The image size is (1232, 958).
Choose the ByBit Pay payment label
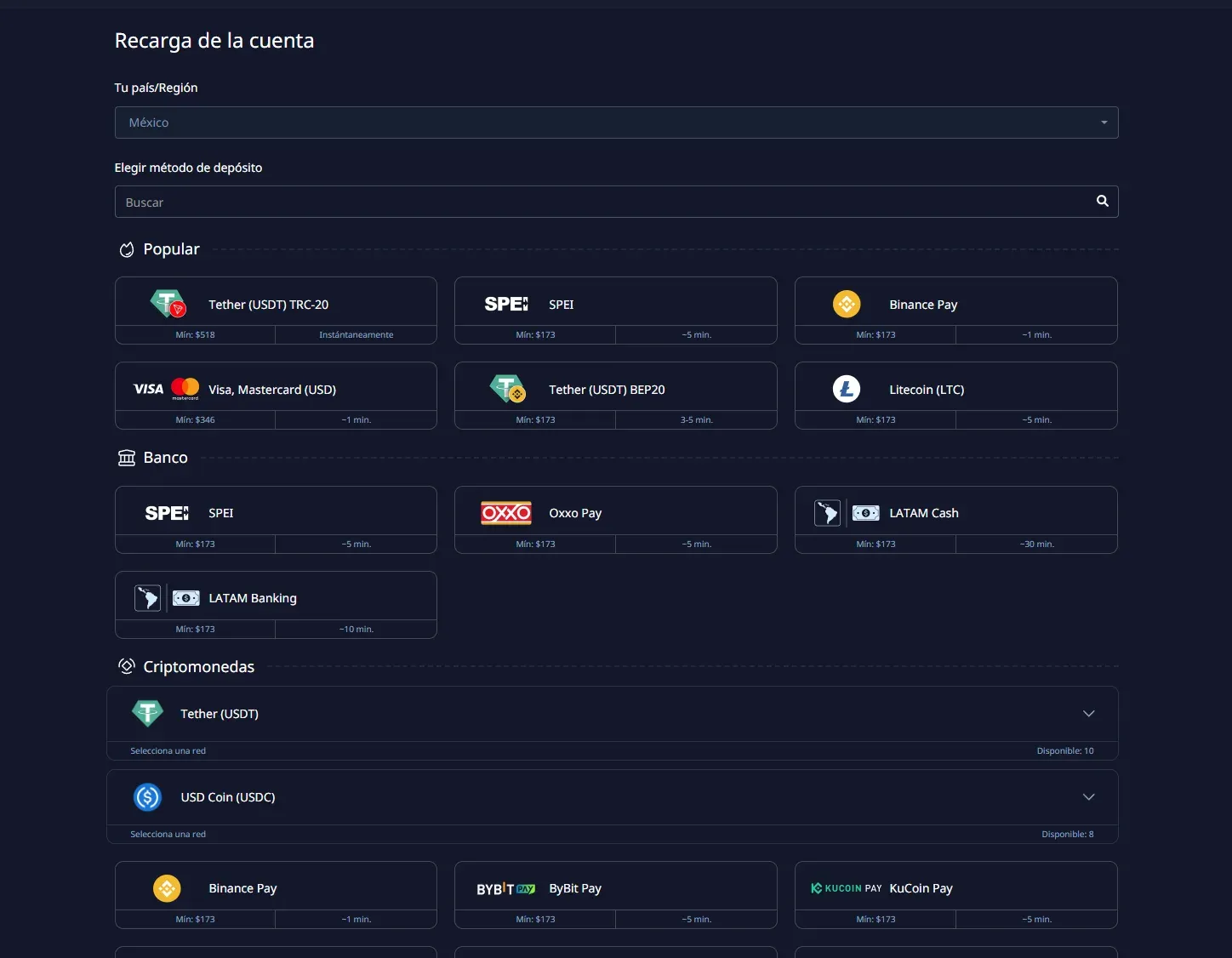(575, 888)
